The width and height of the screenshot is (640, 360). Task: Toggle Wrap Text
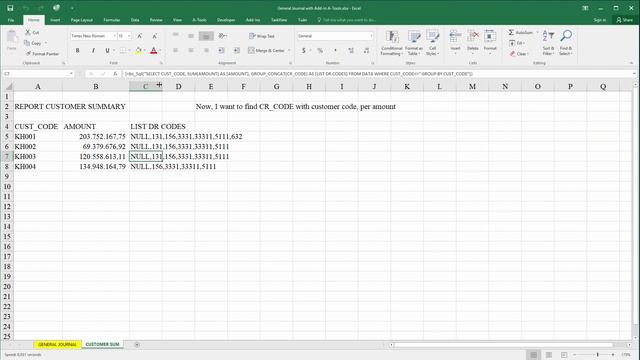click(x=262, y=36)
